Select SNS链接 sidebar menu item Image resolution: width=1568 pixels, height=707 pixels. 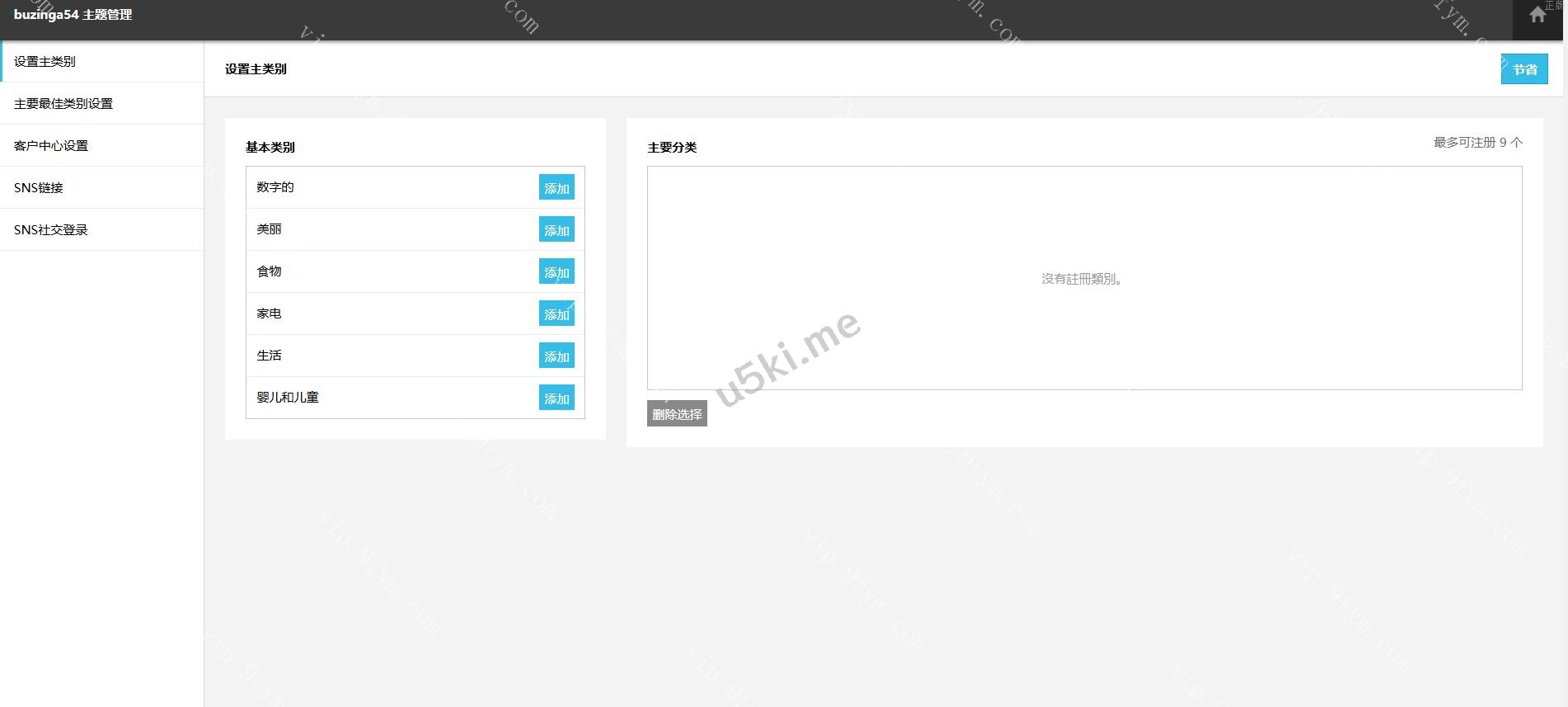[x=39, y=188]
